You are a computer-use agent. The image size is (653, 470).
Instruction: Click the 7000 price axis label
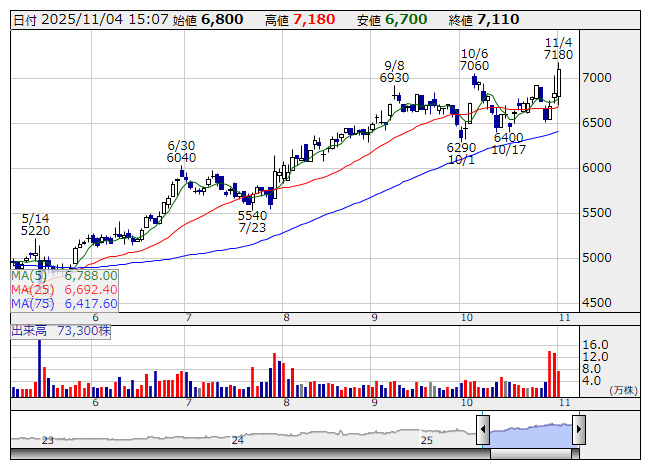pos(597,78)
